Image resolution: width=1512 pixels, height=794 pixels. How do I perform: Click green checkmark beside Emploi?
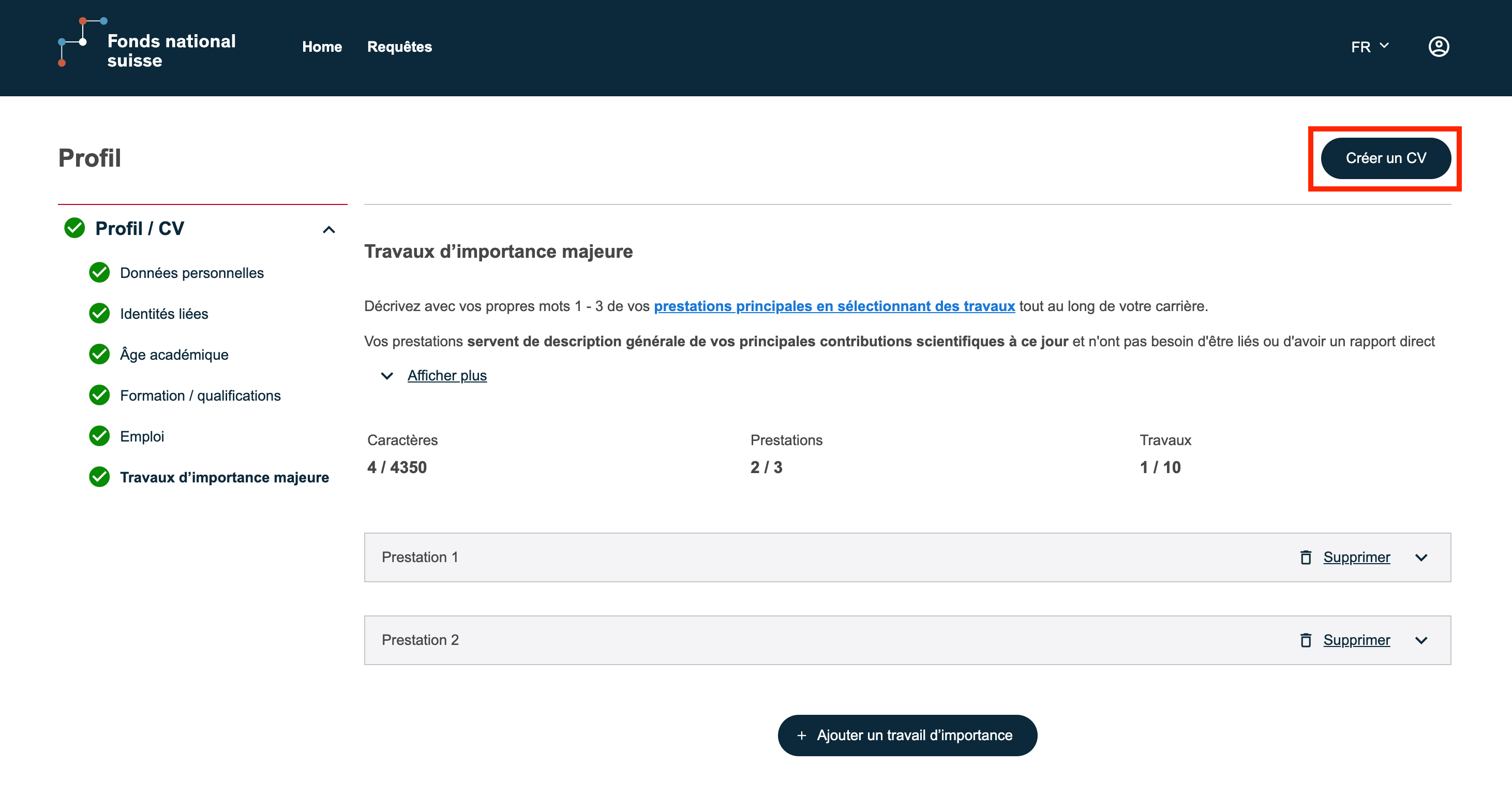pyautogui.click(x=99, y=436)
